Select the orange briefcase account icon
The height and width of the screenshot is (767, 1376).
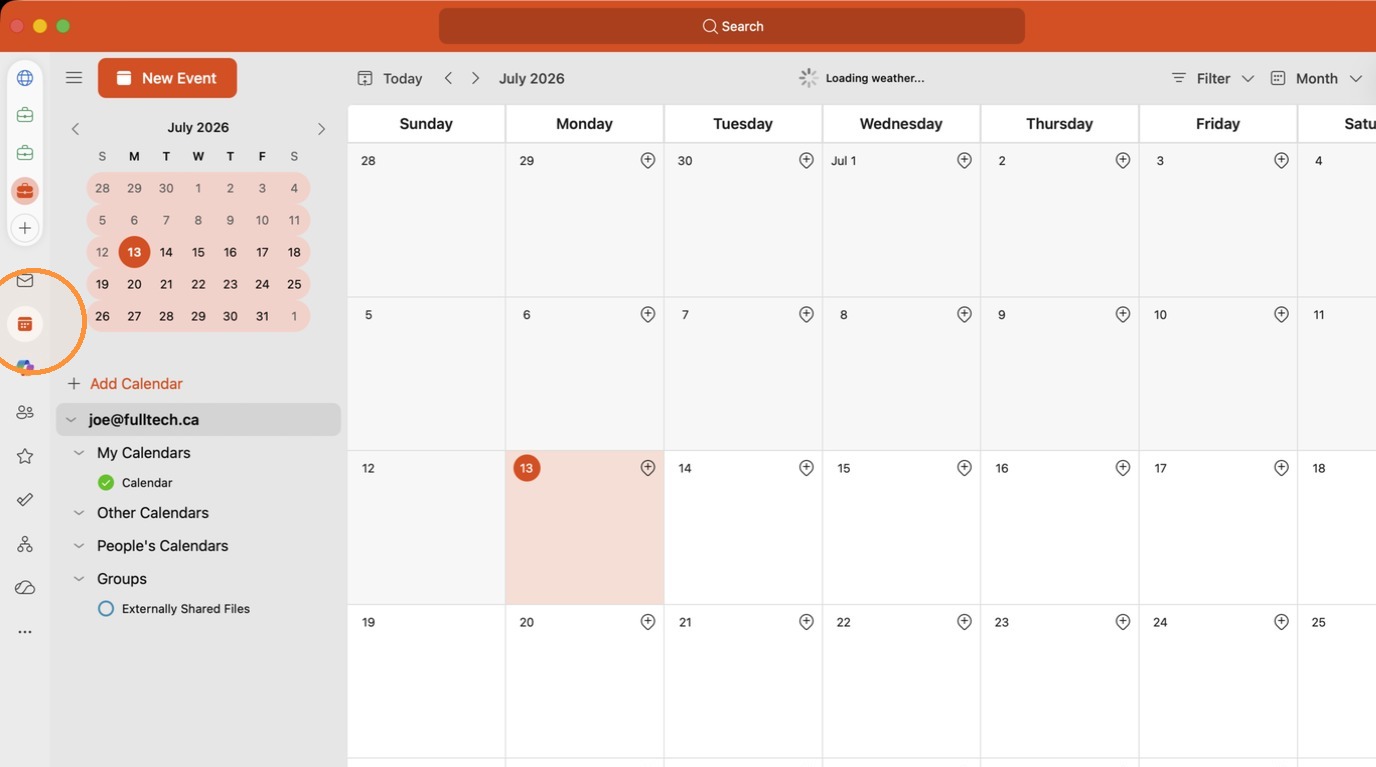coord(25,190)
